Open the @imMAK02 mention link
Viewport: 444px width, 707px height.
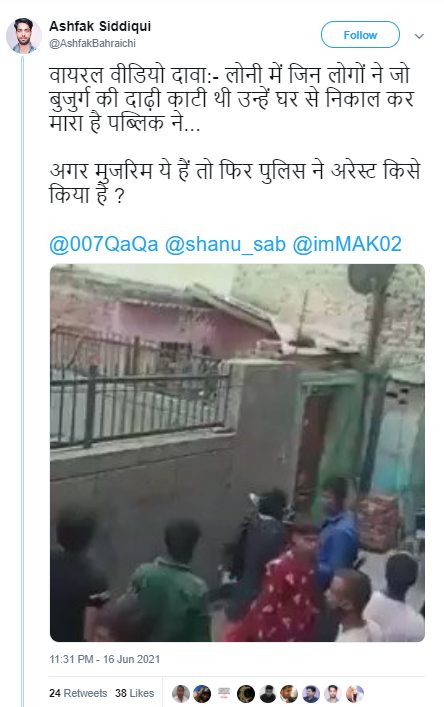click(x=347, y=244)
